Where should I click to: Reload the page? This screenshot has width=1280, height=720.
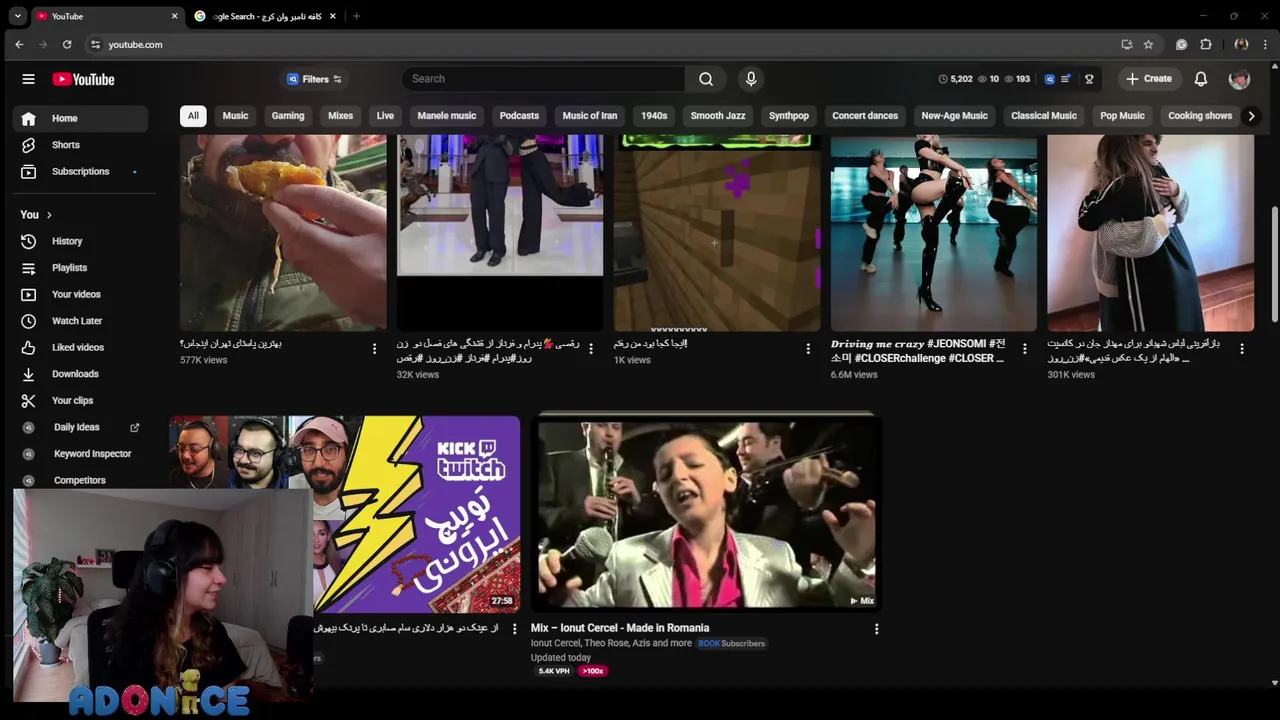click(x=67, y=44)
